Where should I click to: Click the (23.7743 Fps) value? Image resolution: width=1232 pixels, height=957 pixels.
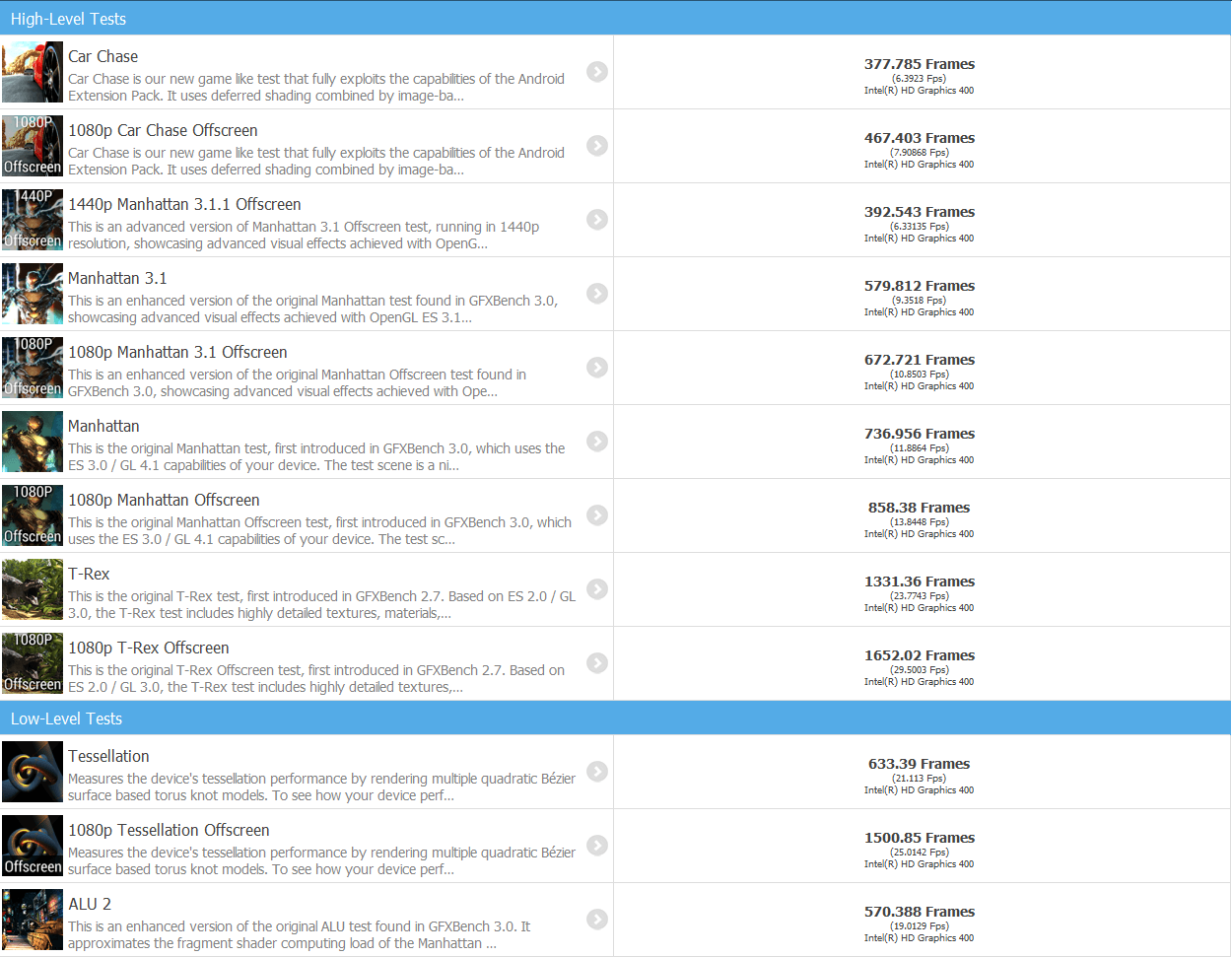click(920, 596)
